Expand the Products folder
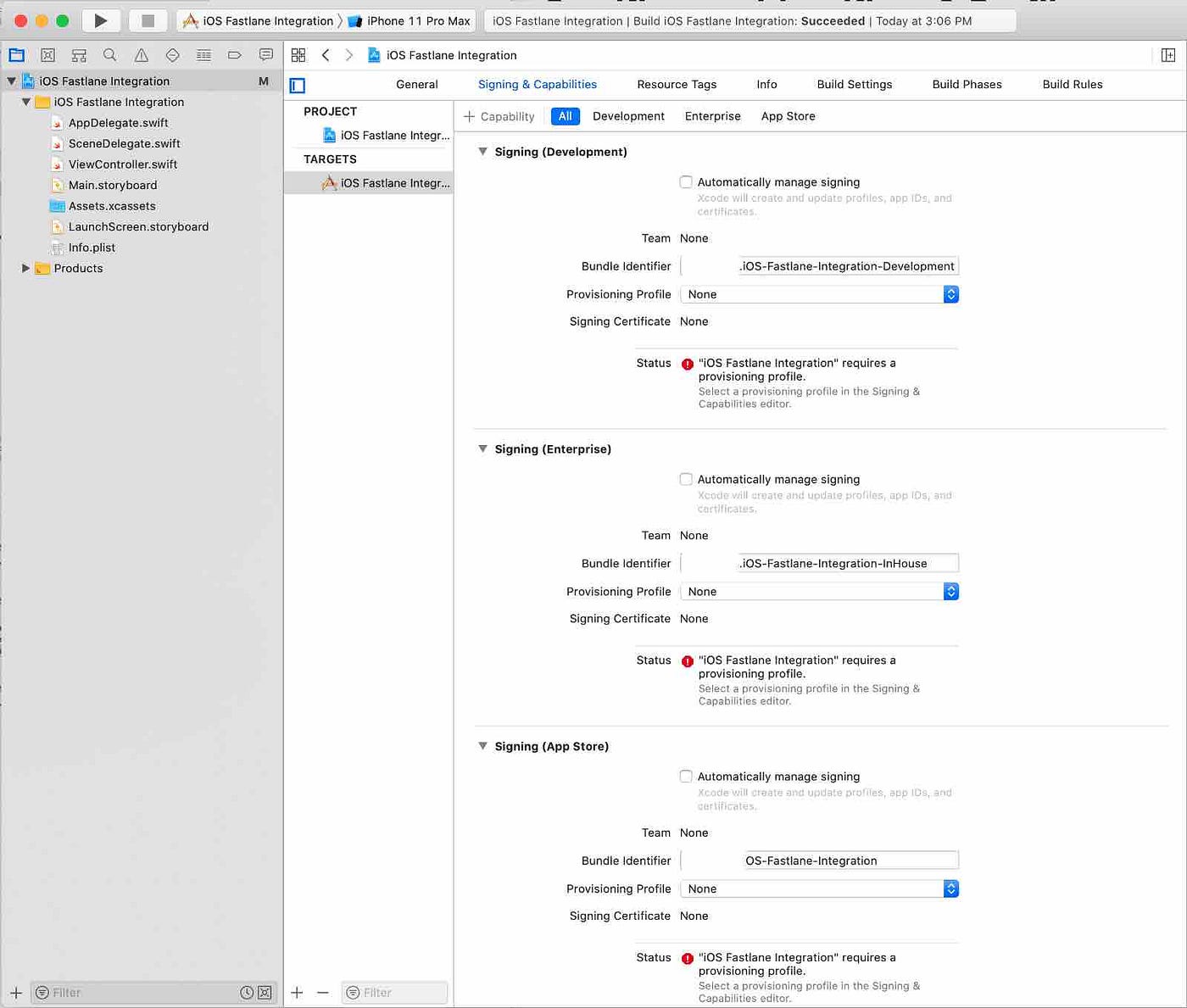1187x1008 pixels. tap(26, 268)
